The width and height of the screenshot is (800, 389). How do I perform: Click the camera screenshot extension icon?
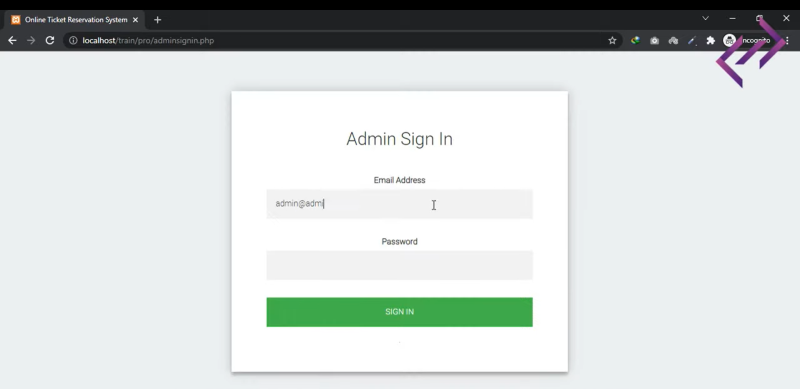coord(654,40)
